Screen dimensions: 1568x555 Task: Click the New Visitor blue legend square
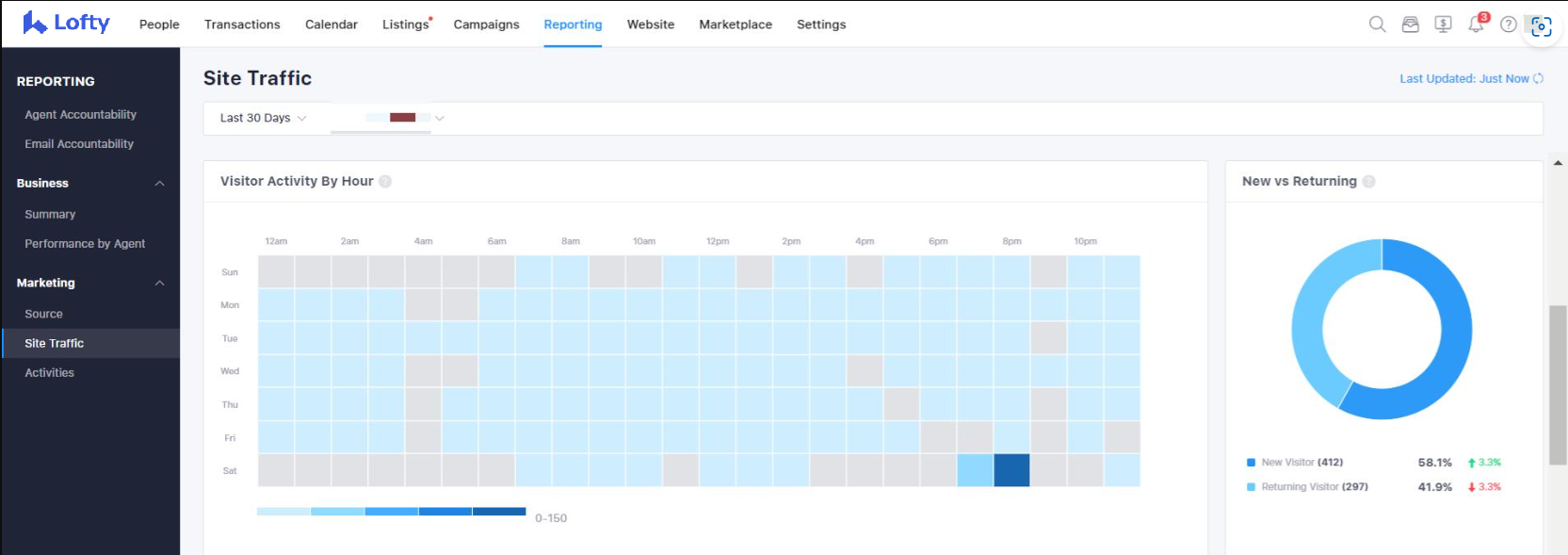[x=1251, y=463]
